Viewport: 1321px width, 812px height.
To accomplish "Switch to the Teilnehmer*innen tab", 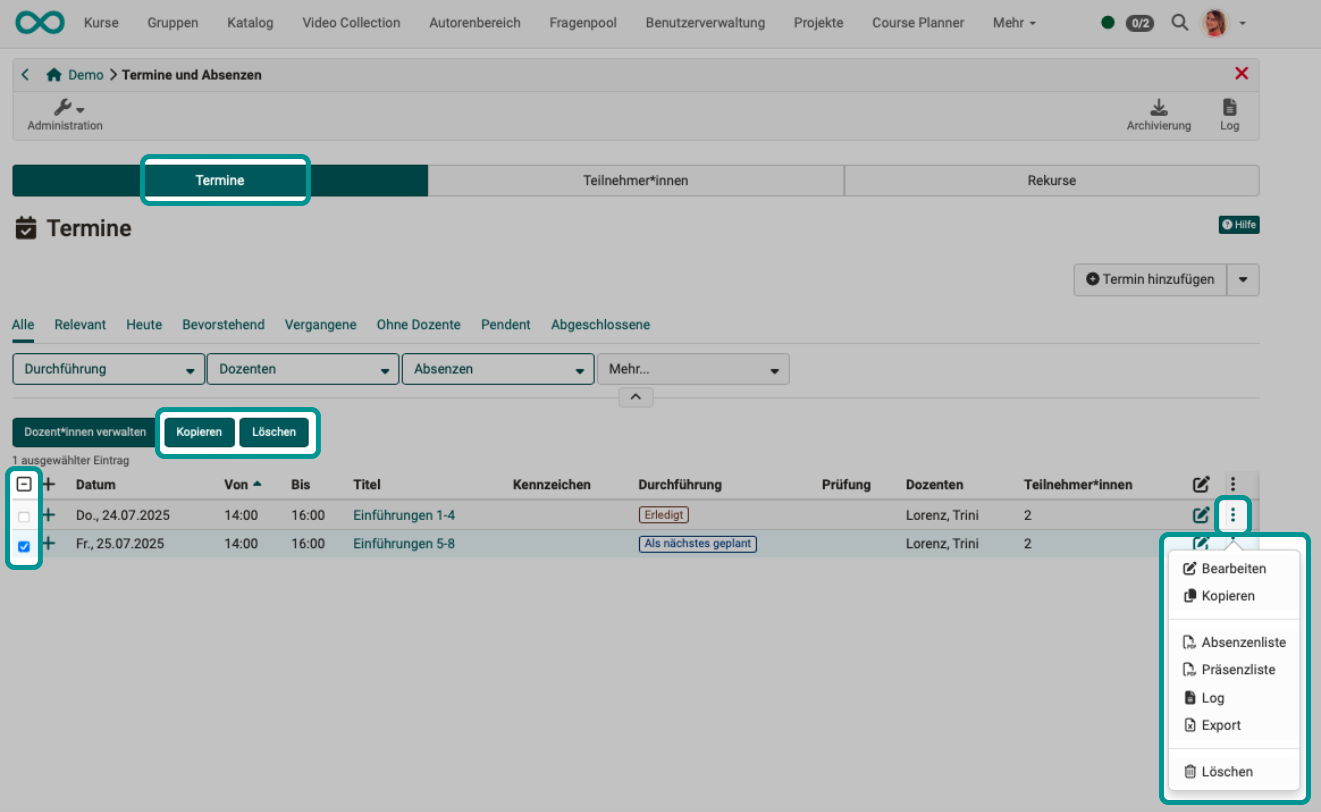I will point(636,180).
